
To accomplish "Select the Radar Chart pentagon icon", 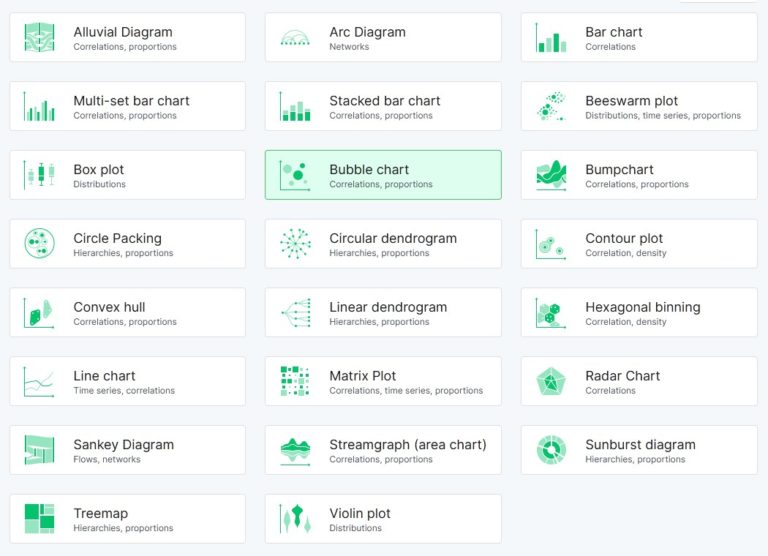I will pyautogui.click(x=551, y=381).
